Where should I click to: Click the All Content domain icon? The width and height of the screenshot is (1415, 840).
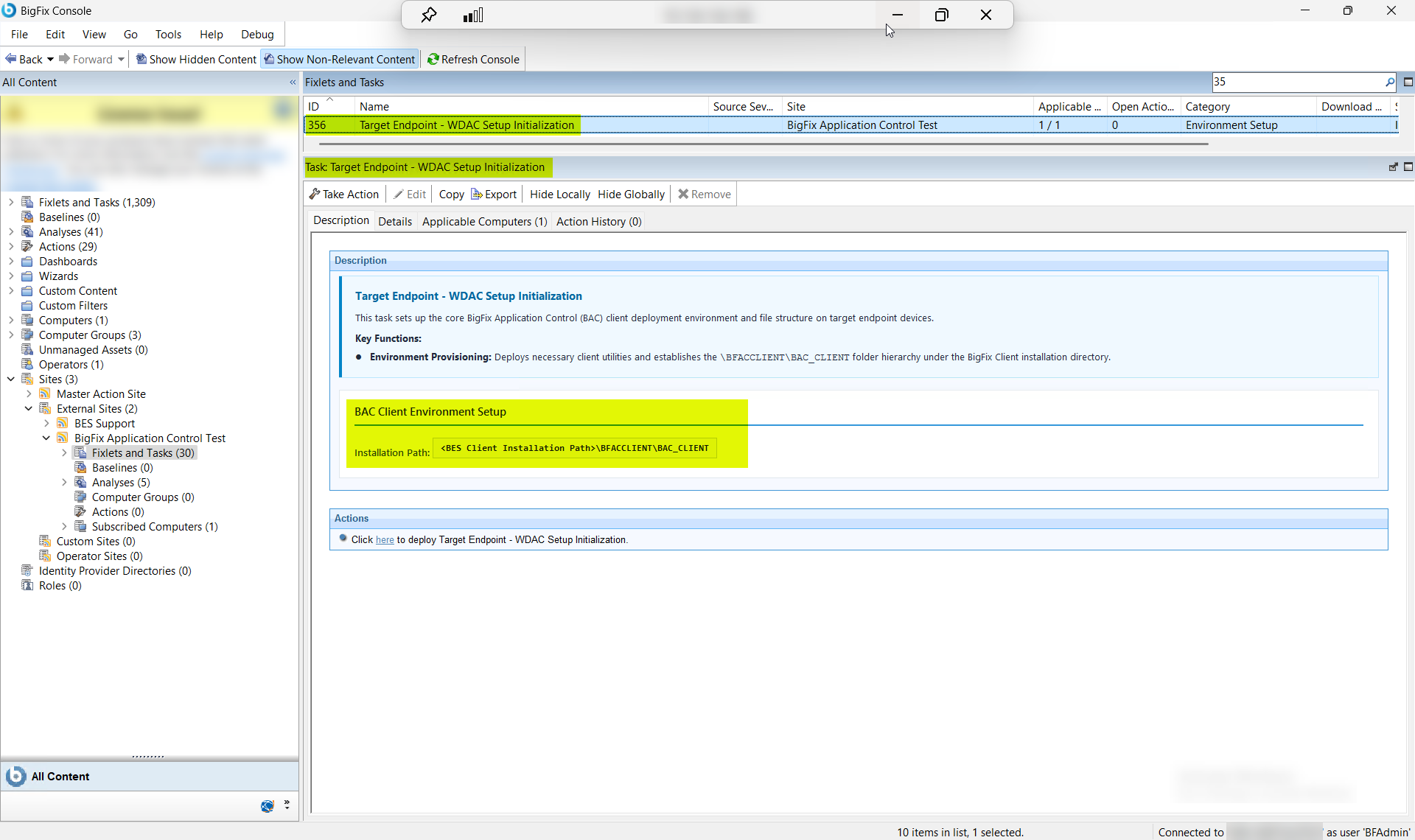15,776
